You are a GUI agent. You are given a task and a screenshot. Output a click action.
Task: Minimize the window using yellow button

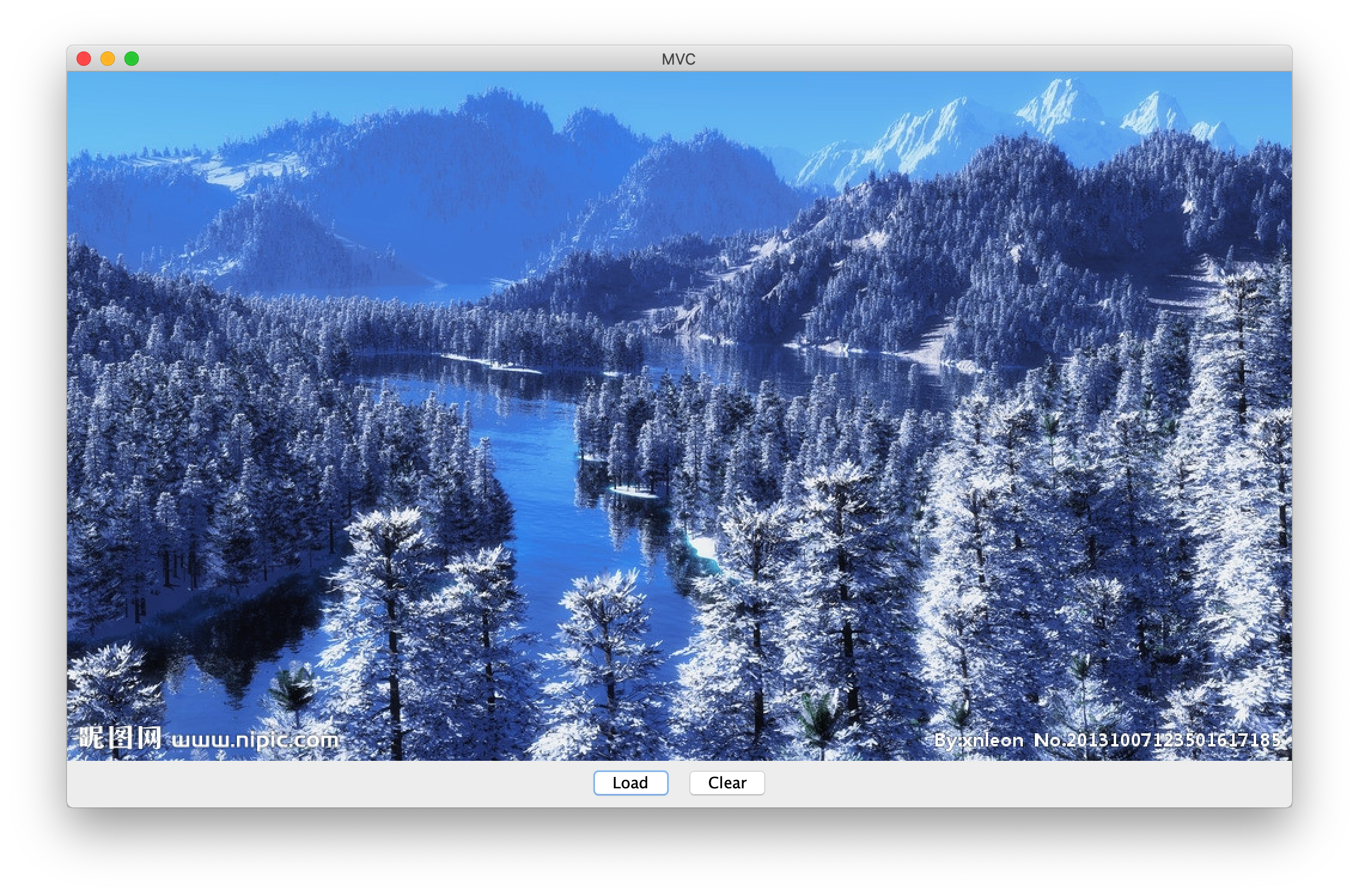(x=108, y=59)
